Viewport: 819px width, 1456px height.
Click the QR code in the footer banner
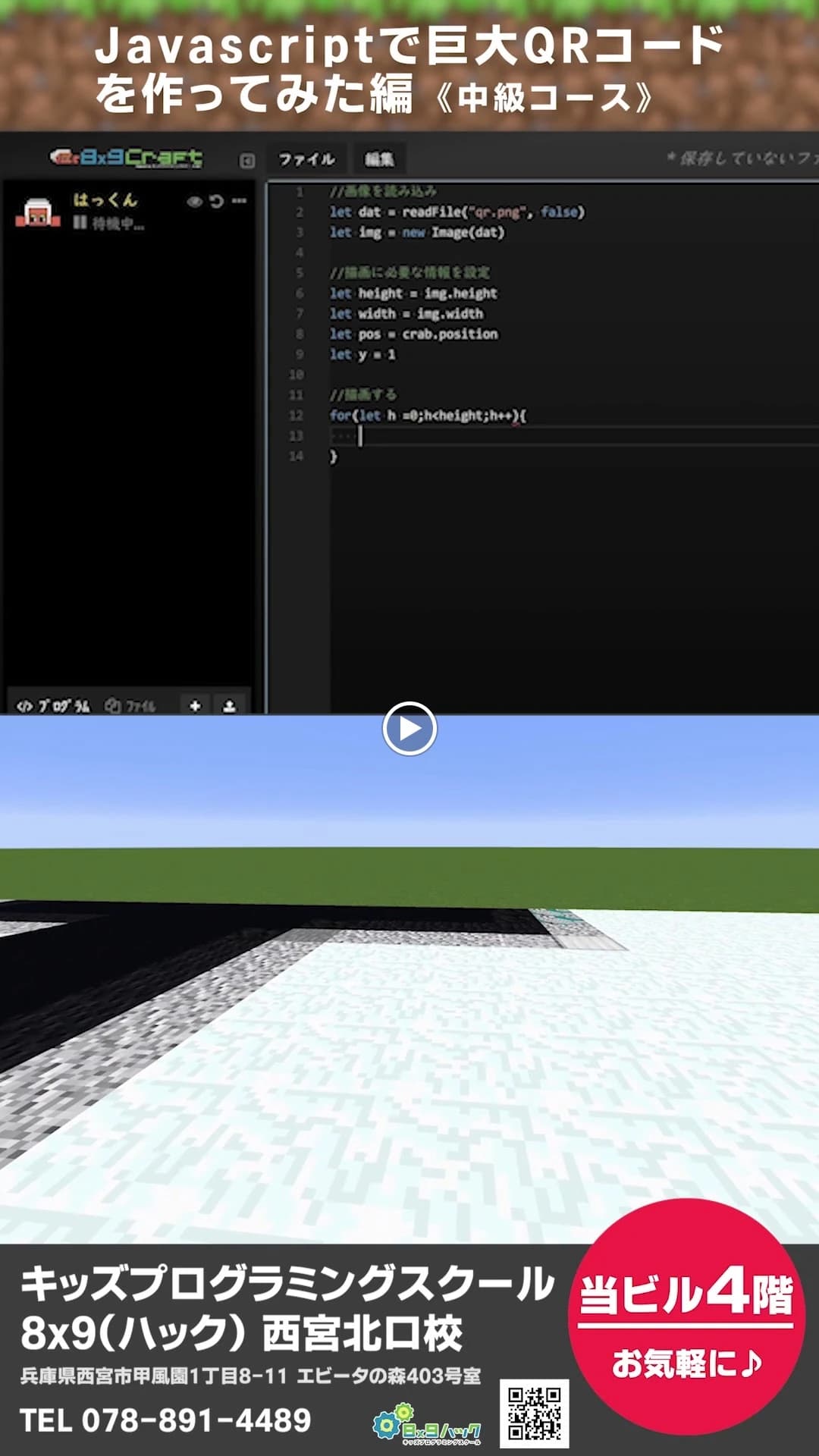pyautogui.click(x=534, y=1414)
